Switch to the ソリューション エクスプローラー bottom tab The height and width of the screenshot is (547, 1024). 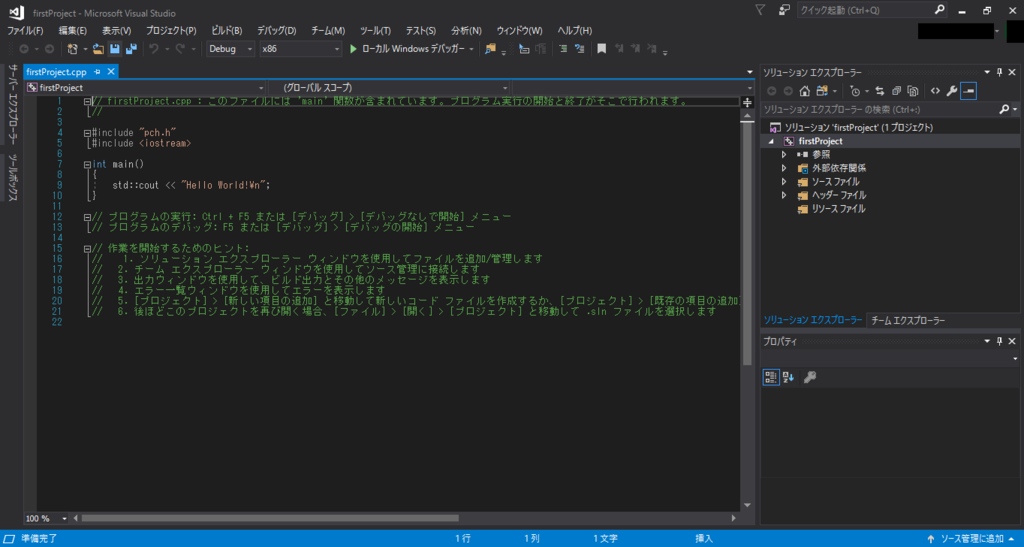pos(813,320)
